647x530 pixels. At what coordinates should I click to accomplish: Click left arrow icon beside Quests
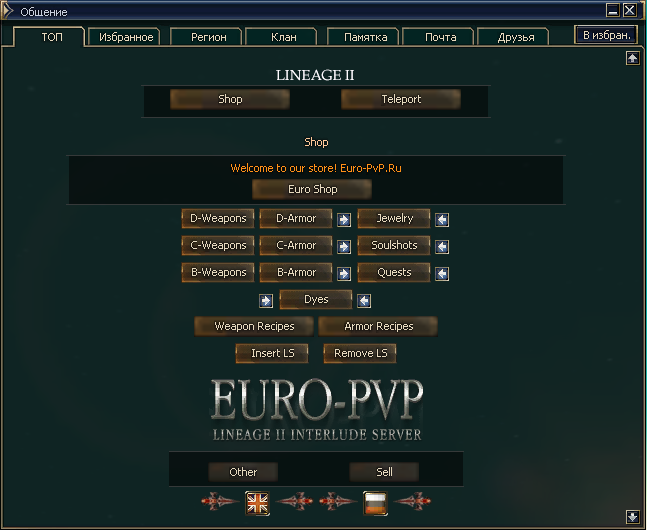442,274
